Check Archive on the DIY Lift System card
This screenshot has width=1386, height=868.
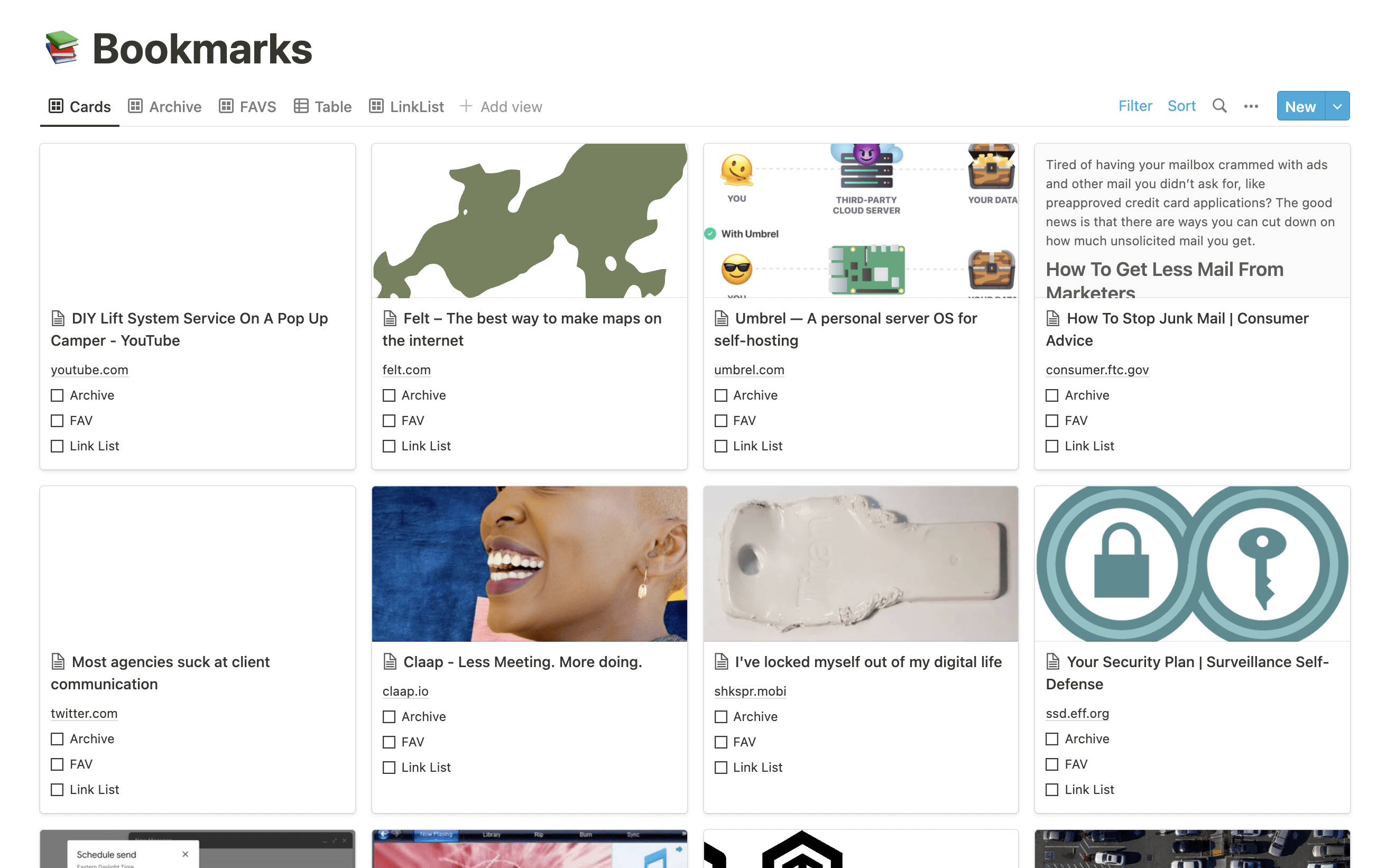[x=57, y=395]
